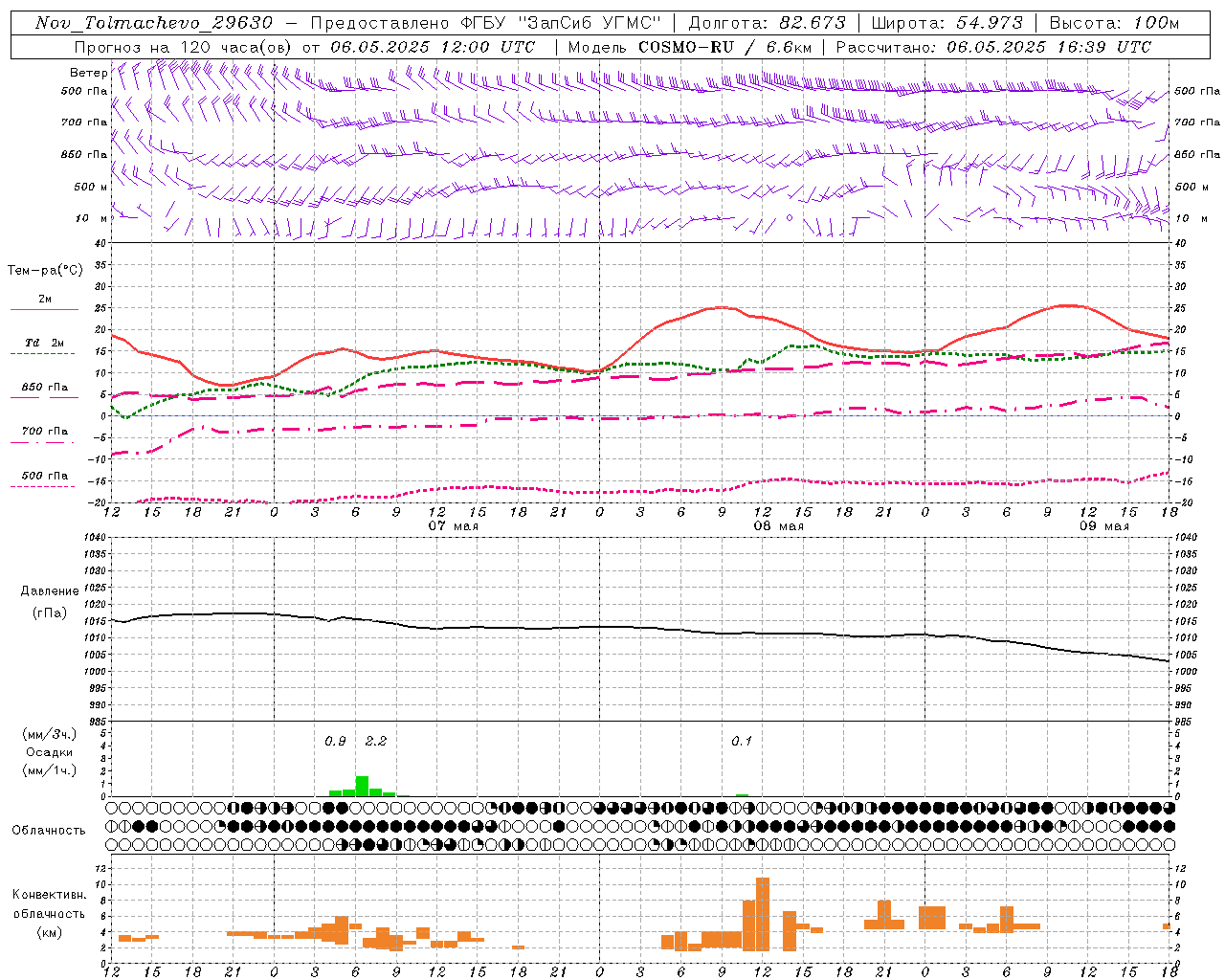Click the precipitation value 0.9
This screenshot has width=1225, height=980.
335,741
